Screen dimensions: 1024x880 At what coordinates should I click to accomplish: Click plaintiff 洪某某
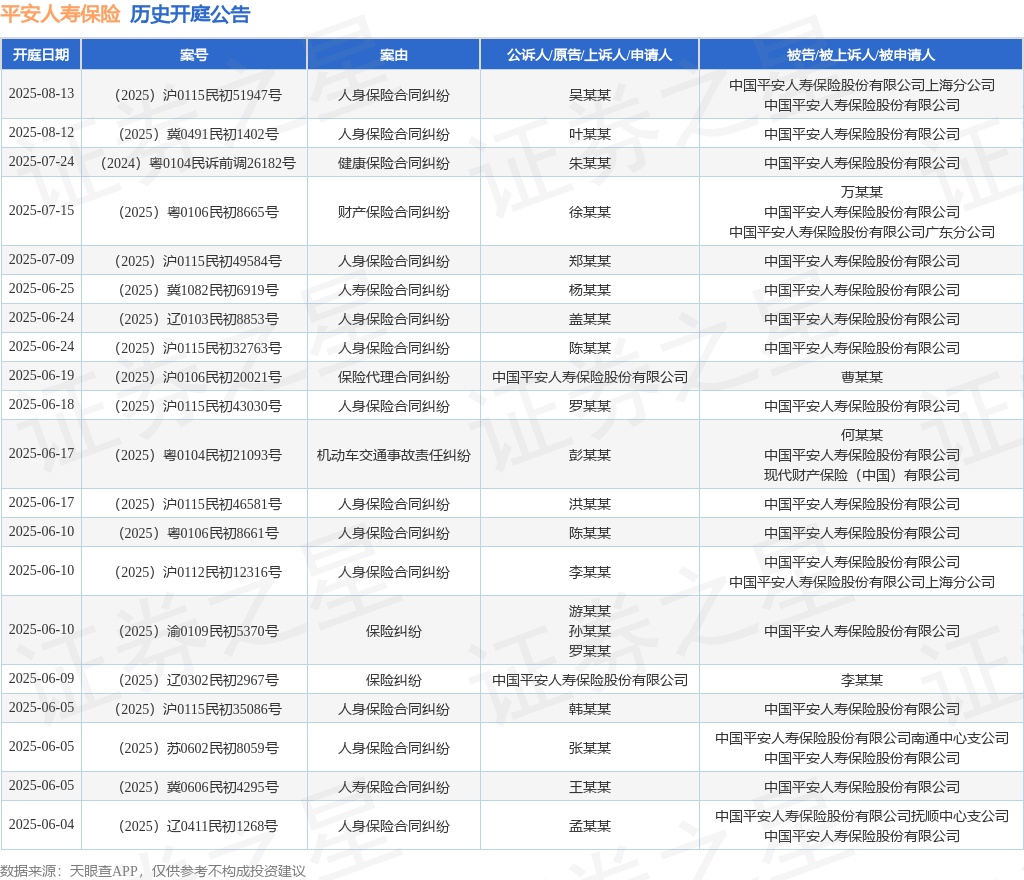590,504
